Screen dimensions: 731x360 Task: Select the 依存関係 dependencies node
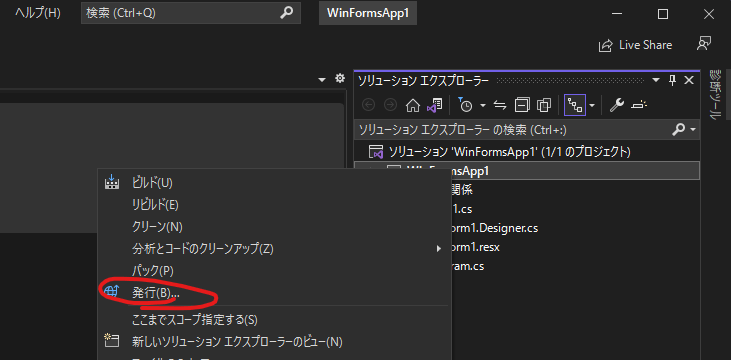tap(463, 190)
